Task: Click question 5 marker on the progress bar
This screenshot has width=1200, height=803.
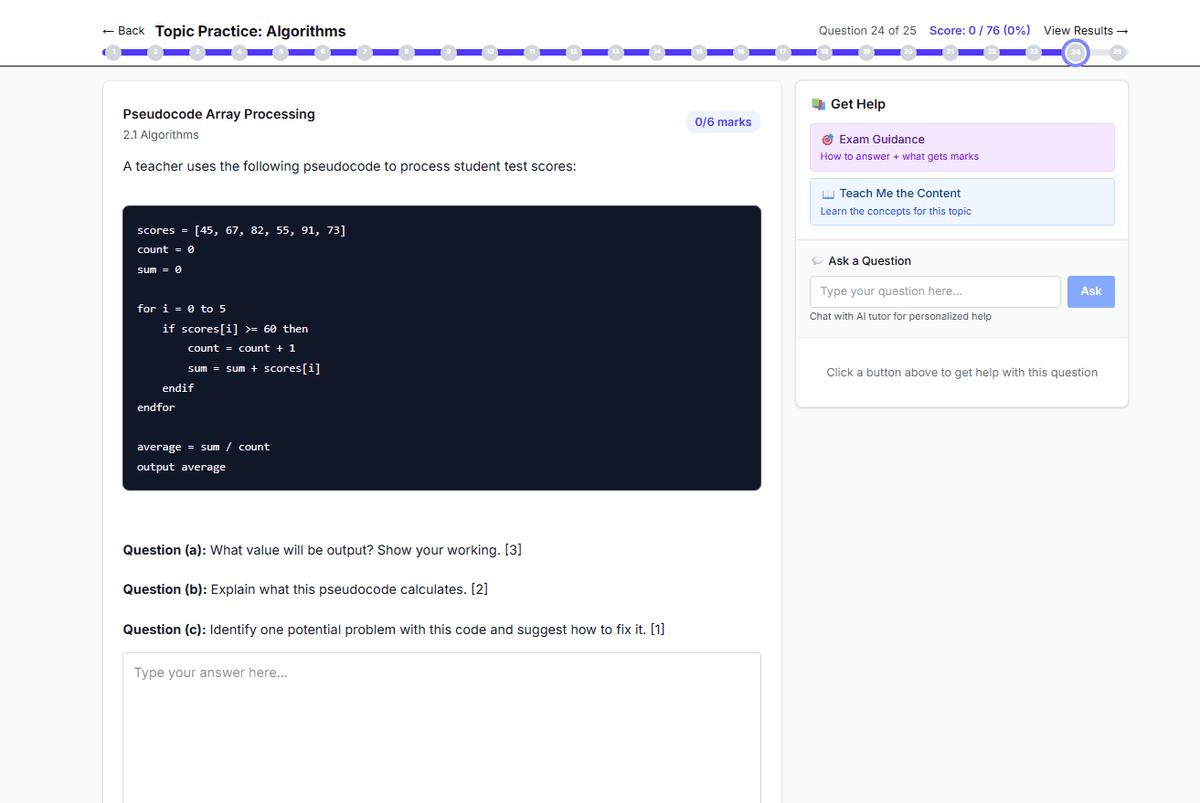Action: coord(280,52)
